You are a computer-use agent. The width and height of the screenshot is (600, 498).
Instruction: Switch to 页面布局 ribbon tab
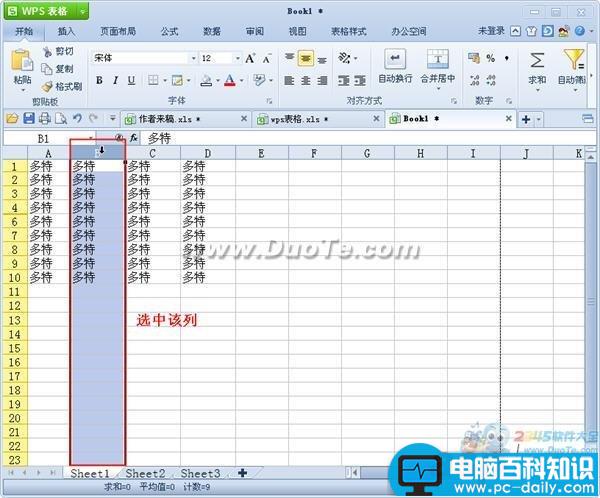(118, 31)
